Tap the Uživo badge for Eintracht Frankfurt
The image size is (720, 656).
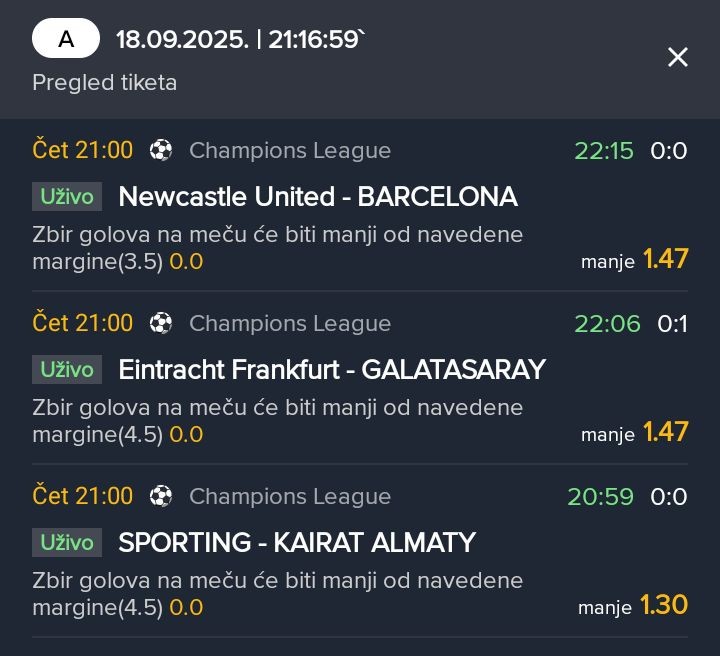[67, 370]
